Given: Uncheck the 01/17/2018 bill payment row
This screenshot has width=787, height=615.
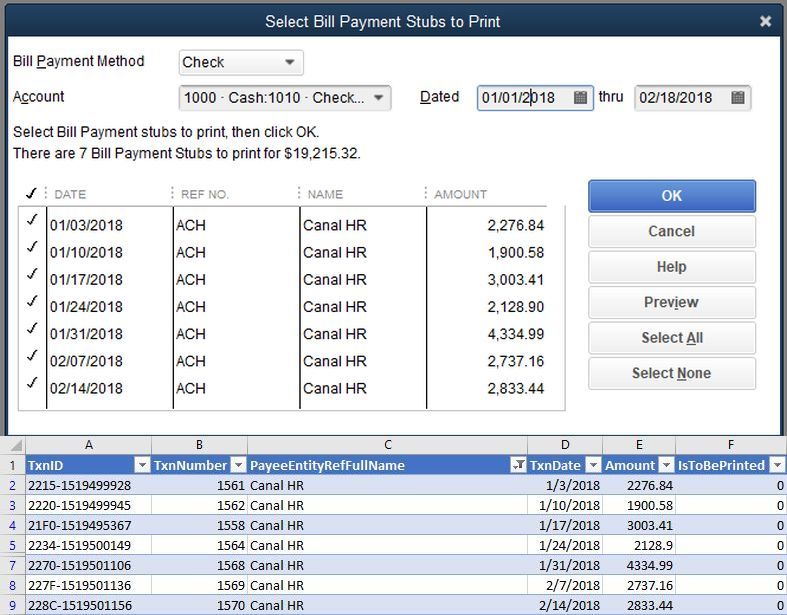Looking at the screenshot, I should coord(32,274).
